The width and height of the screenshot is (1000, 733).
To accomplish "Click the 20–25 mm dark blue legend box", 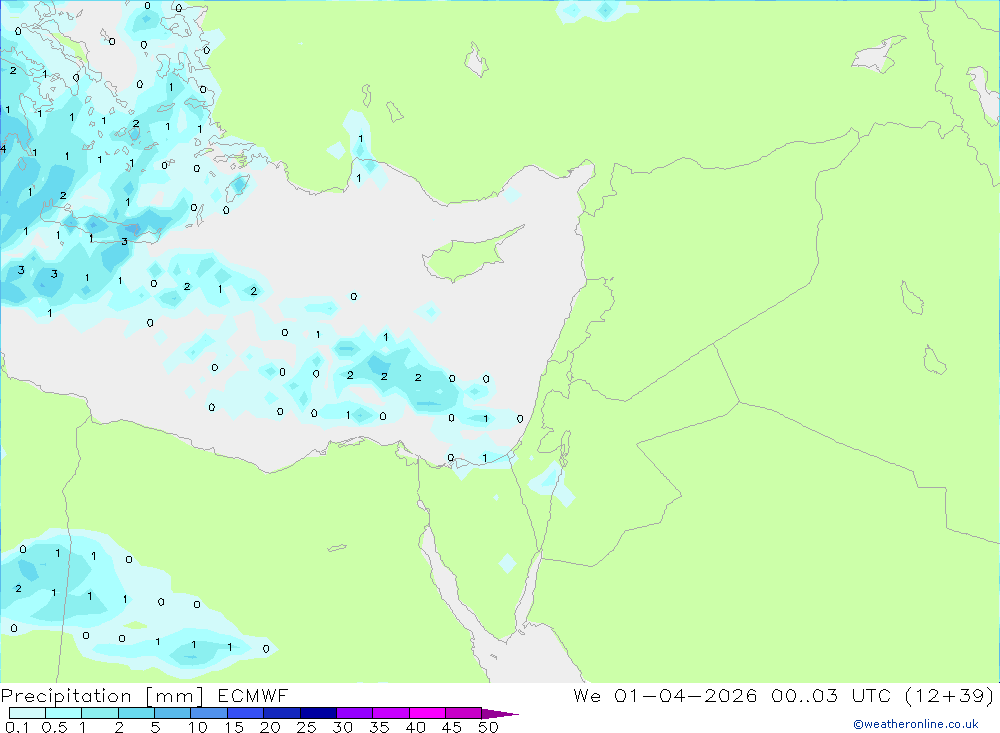I will [282, 713].
